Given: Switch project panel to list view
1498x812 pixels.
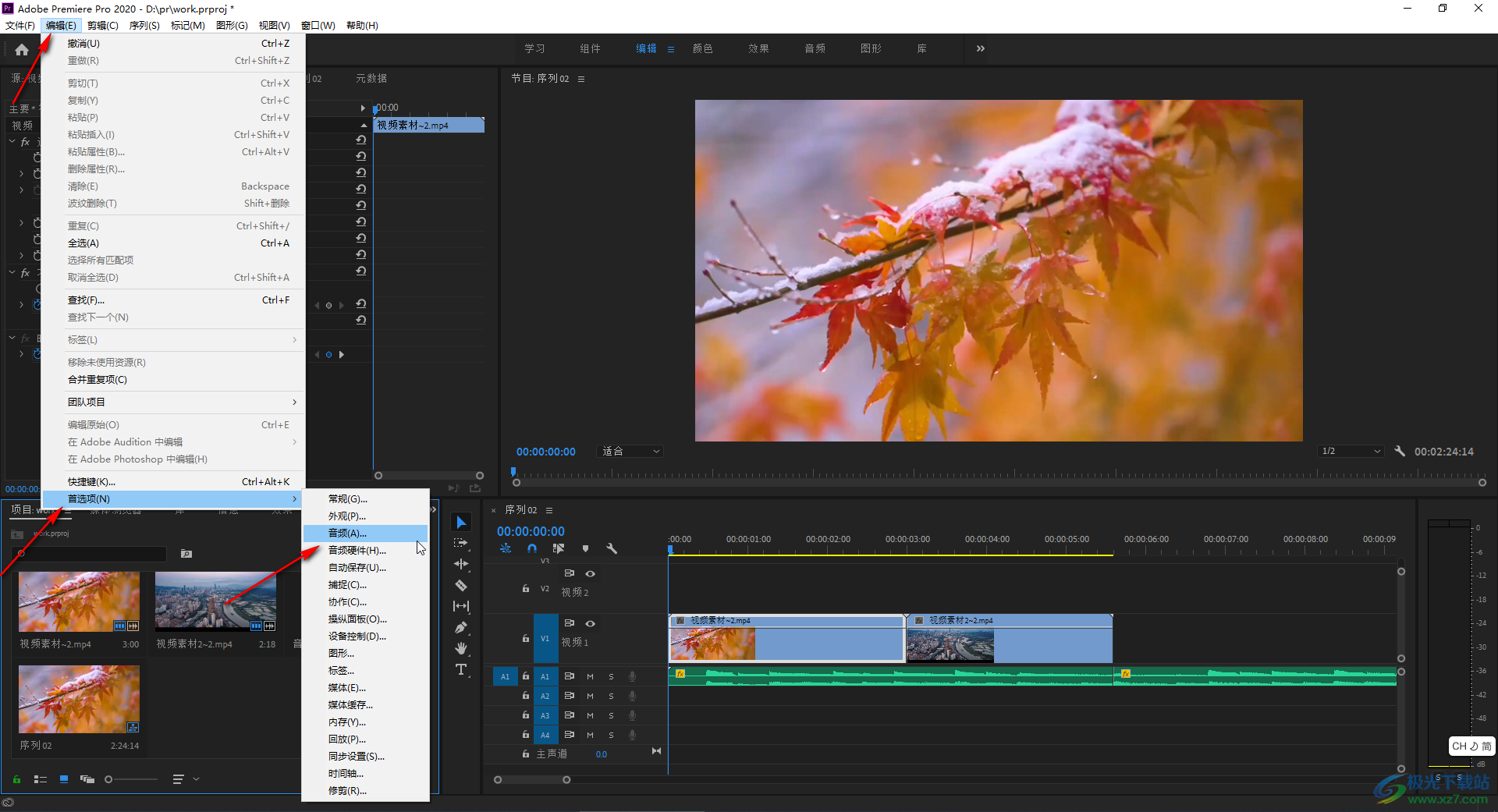Looking at the screenshot, I should click(x=41, y=778).
